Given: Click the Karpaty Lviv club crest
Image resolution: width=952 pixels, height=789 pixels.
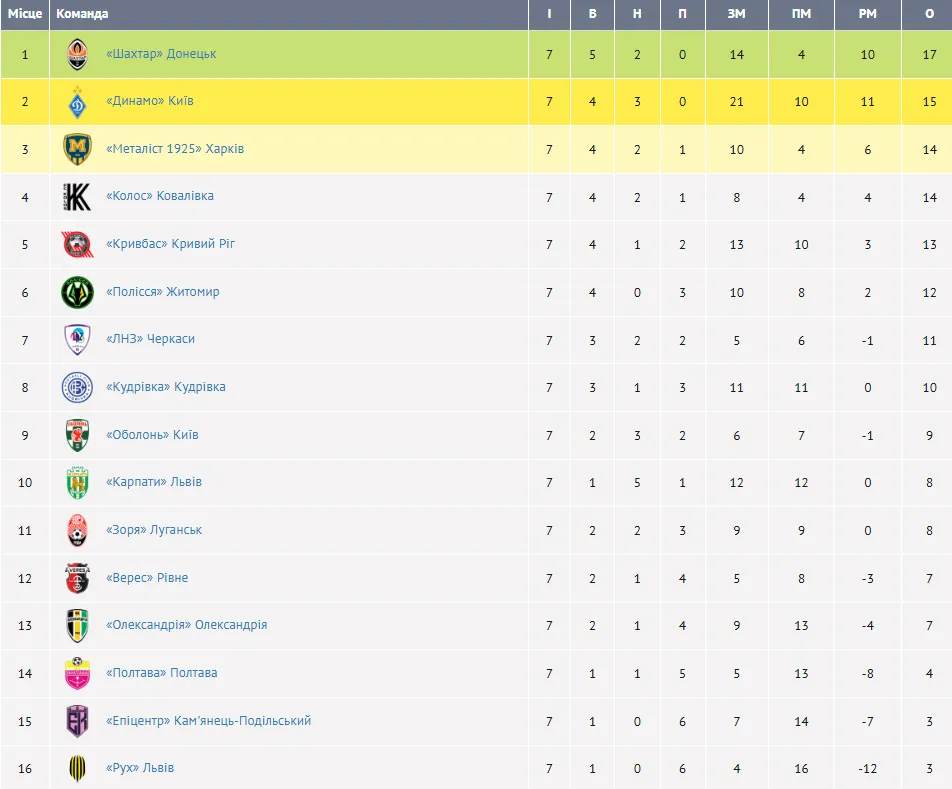Looking at the screenshot, I should (x=77, y=482).
